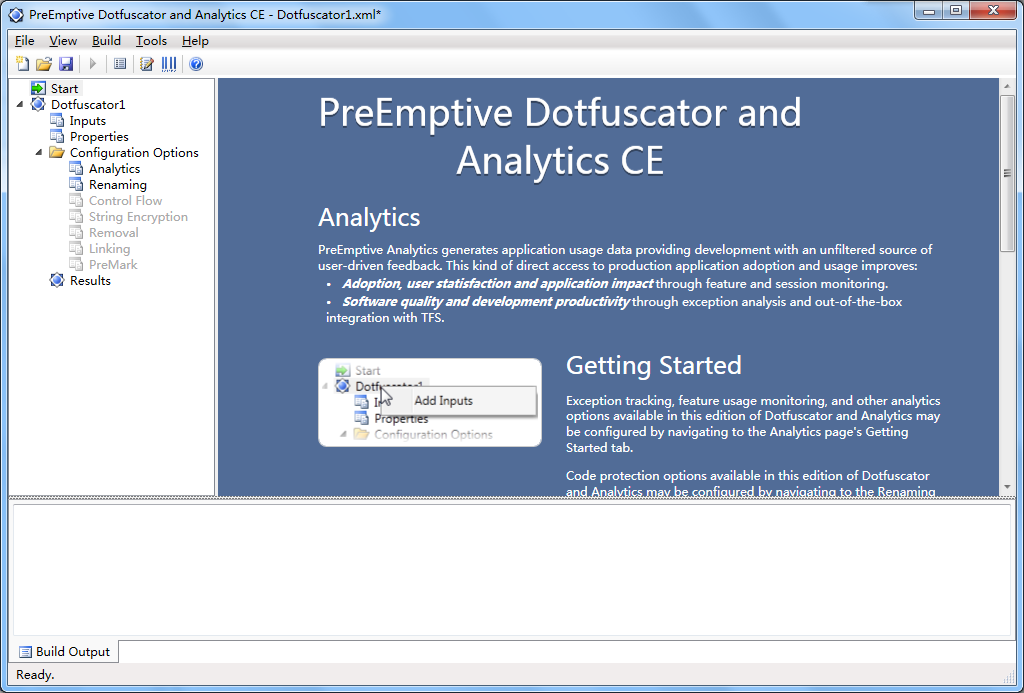
Task: Click the application icon in the title bar
Action: 15,14
